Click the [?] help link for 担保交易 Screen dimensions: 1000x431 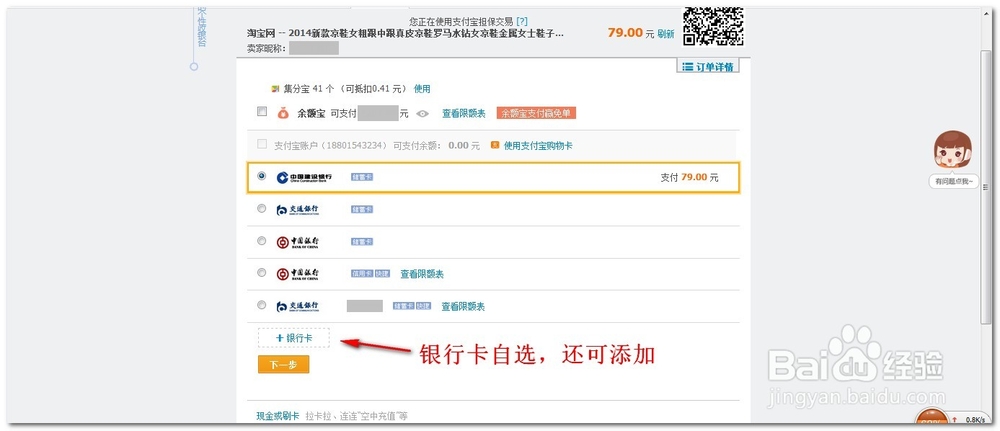coord(522,21)
